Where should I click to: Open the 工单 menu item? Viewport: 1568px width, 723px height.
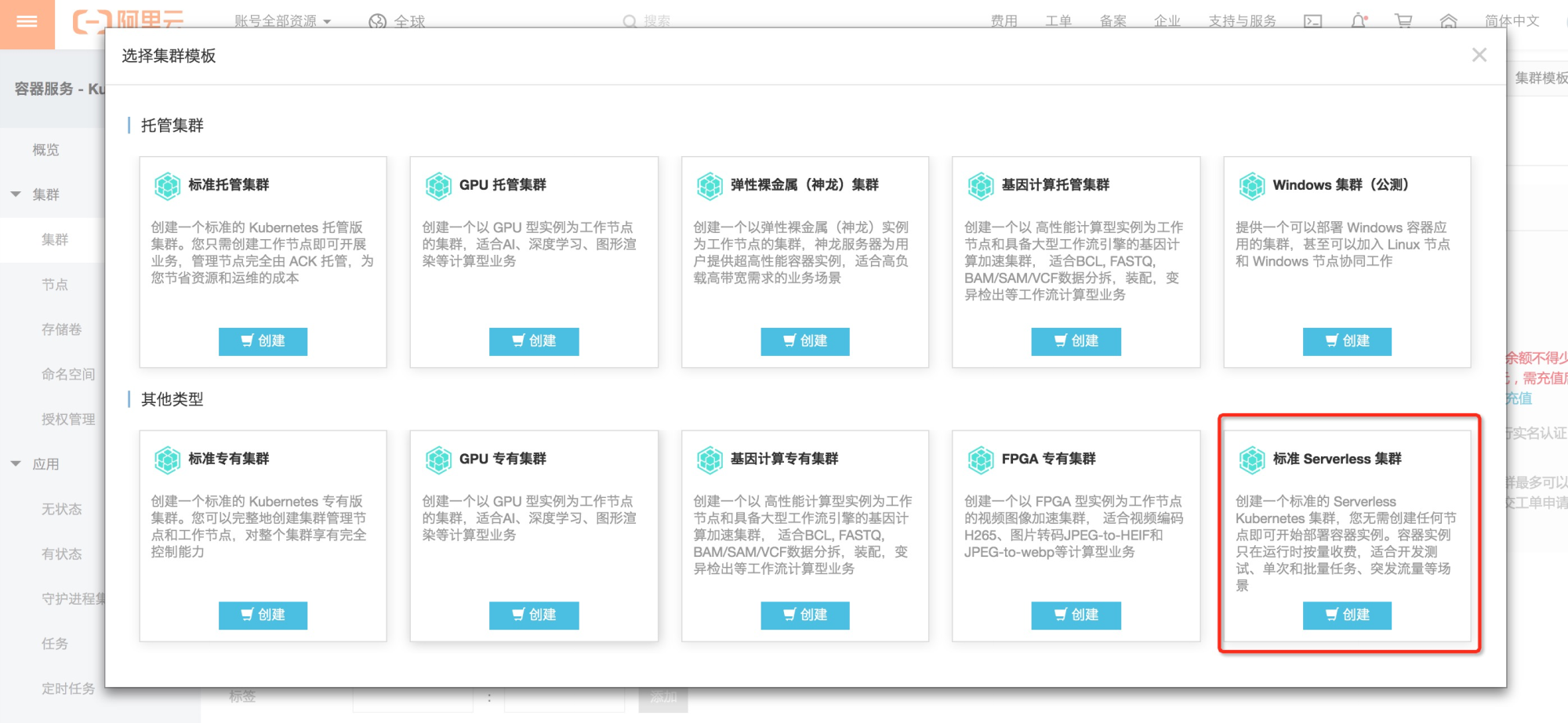click(1058, 21)
